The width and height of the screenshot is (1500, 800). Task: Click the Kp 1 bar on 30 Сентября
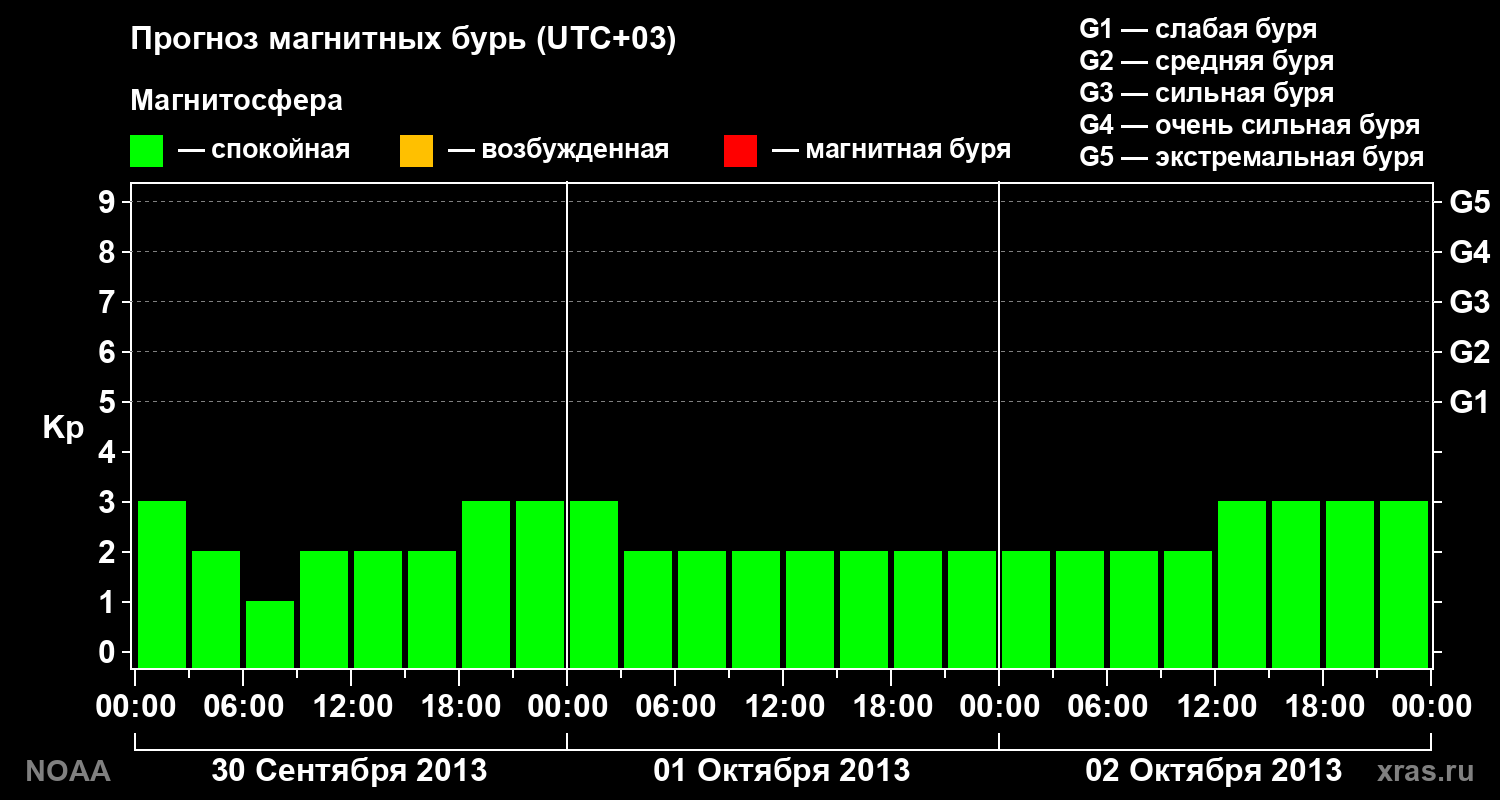(270, 634)
